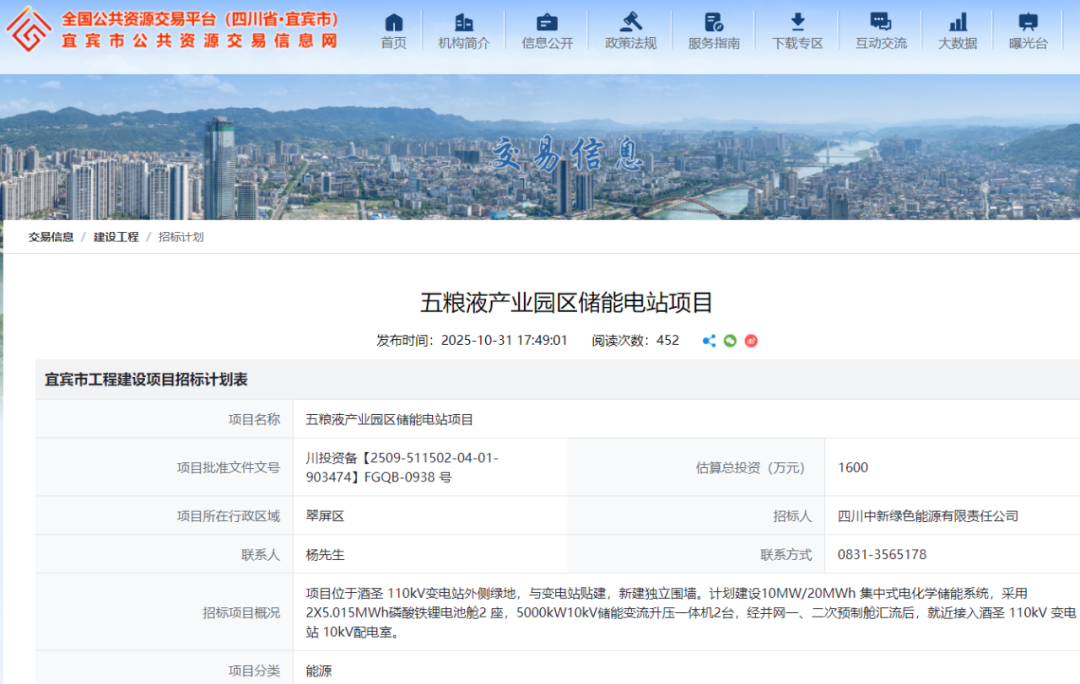The image size is (1080, 684).
Task: Open the 大数据 bar chart icon
Action: [x=957, y=22]
